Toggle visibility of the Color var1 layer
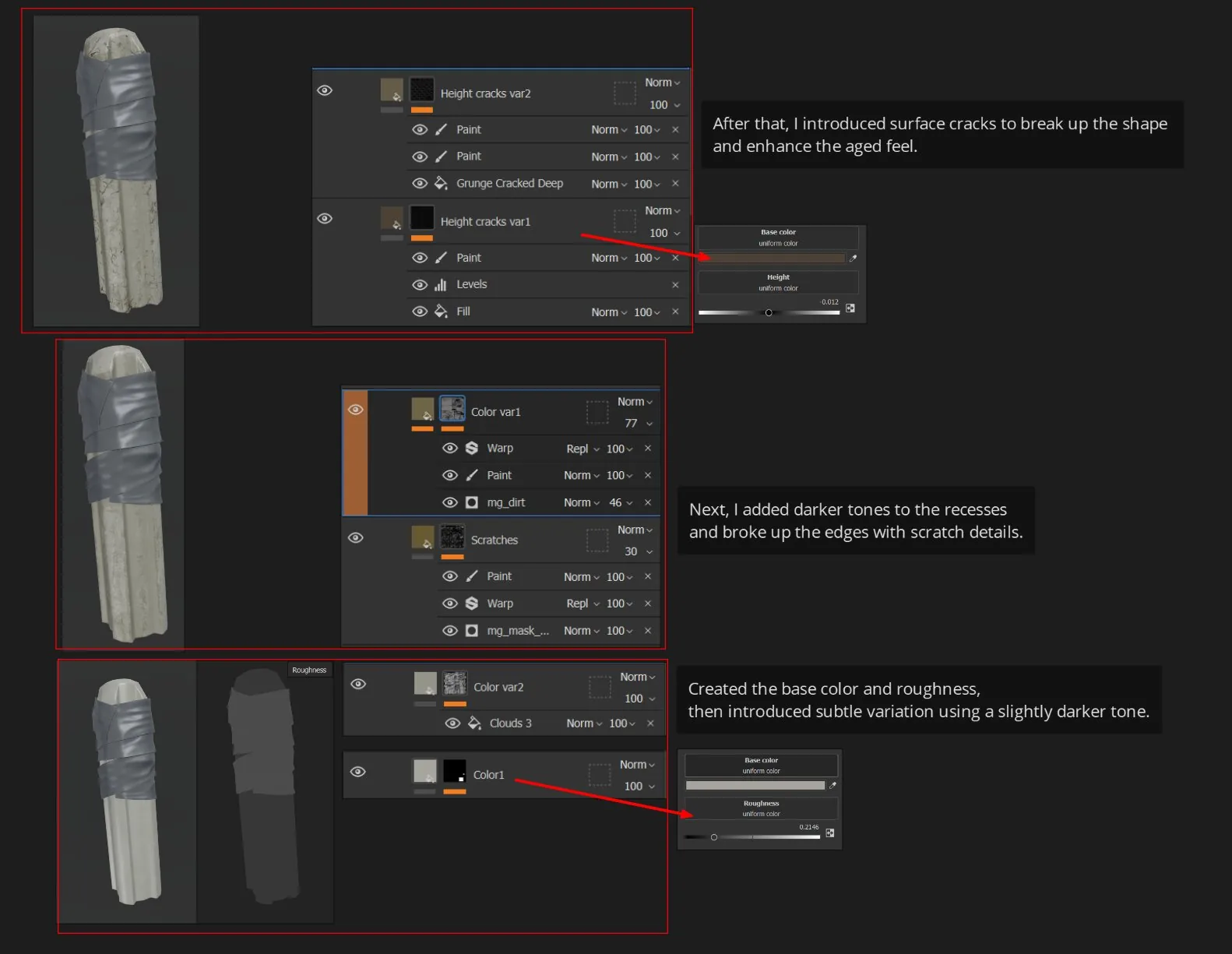 tap(355, 410)
